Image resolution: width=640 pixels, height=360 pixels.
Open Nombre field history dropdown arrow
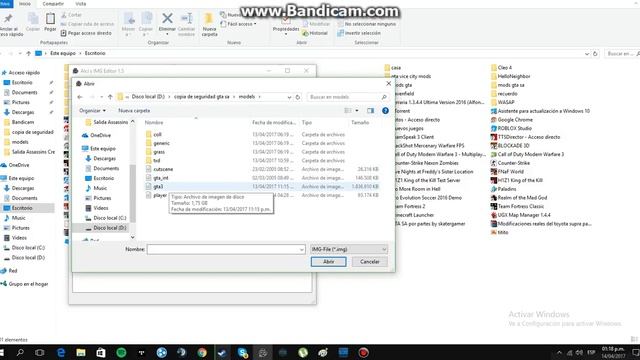pyautogui.click(x=302, y=249)
